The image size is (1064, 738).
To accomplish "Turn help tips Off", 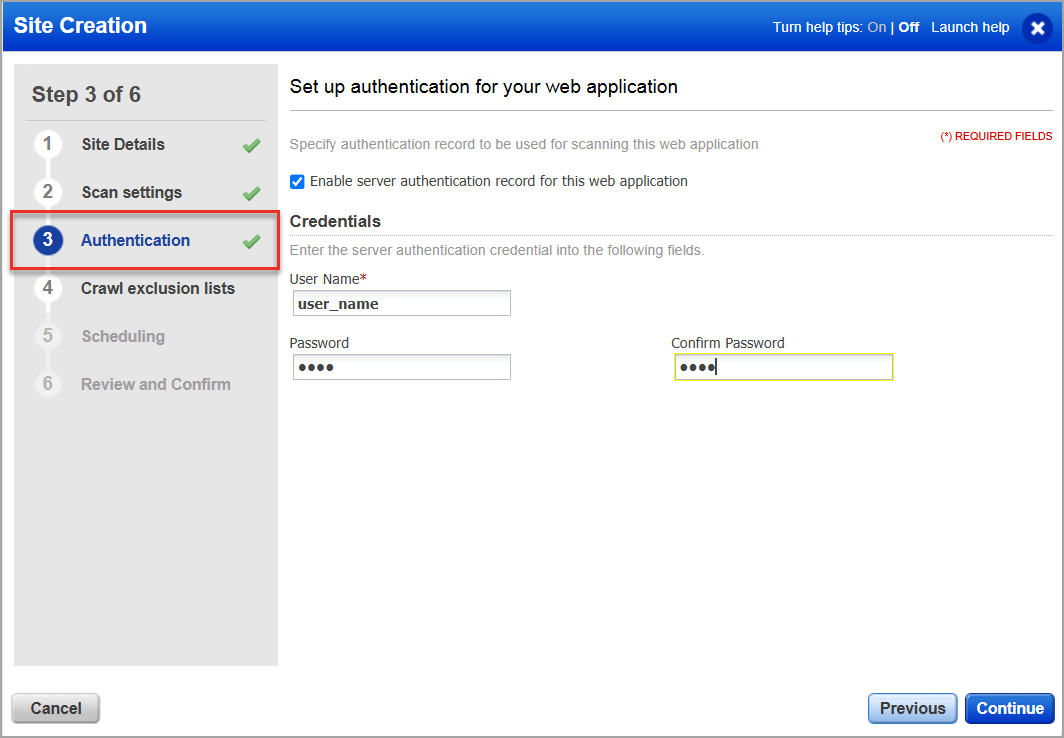I will [x=908, y=27].
